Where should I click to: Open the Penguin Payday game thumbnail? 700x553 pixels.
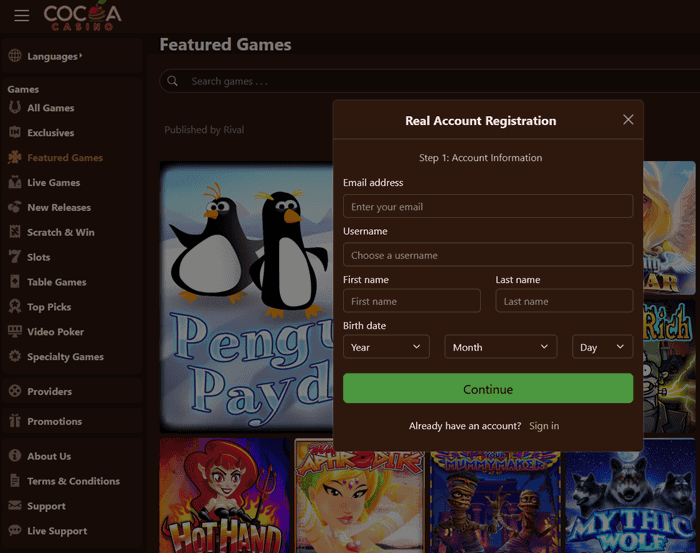coord(246,297)
